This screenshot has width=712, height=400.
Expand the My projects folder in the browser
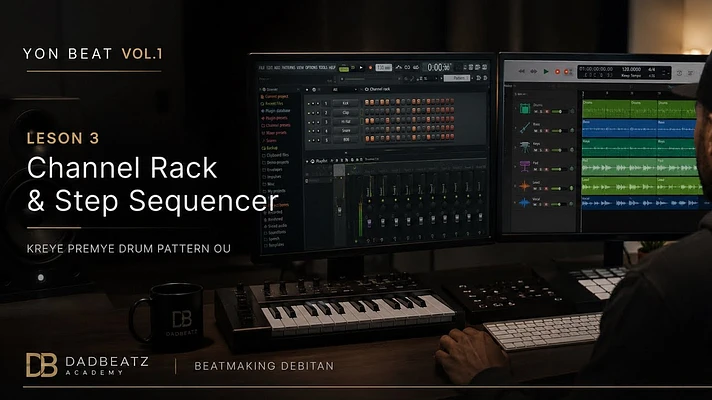tap(275, 191)
